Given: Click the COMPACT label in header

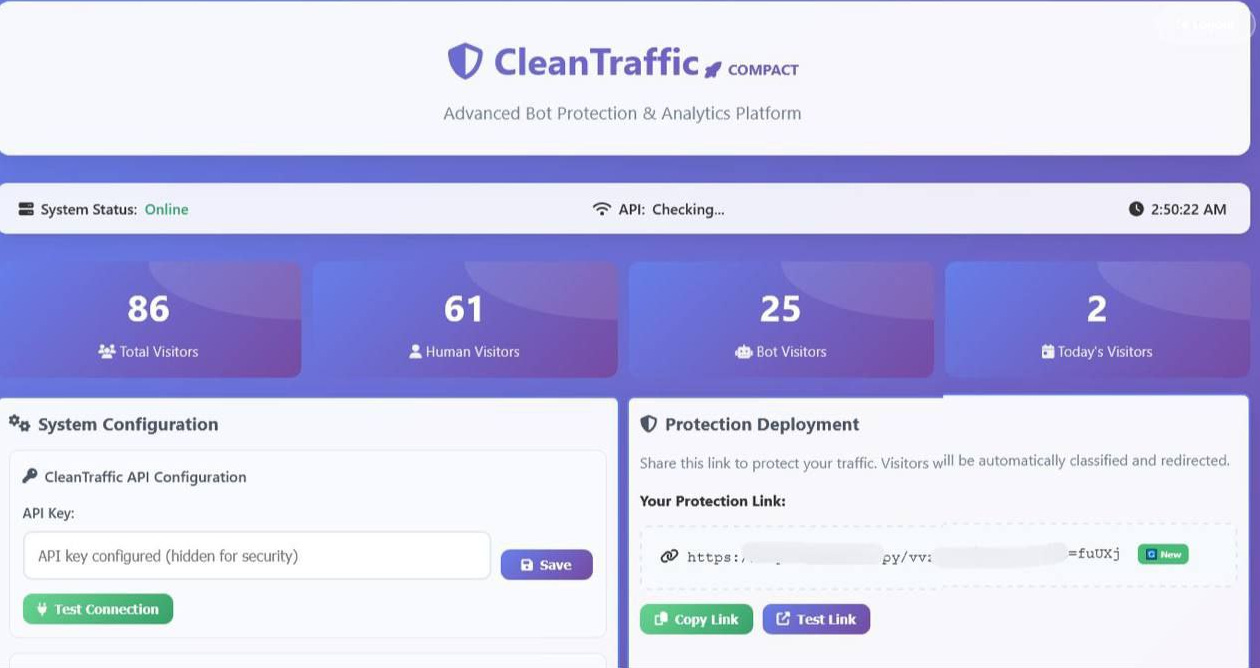Looking at the screenshot, I should 763,70.
